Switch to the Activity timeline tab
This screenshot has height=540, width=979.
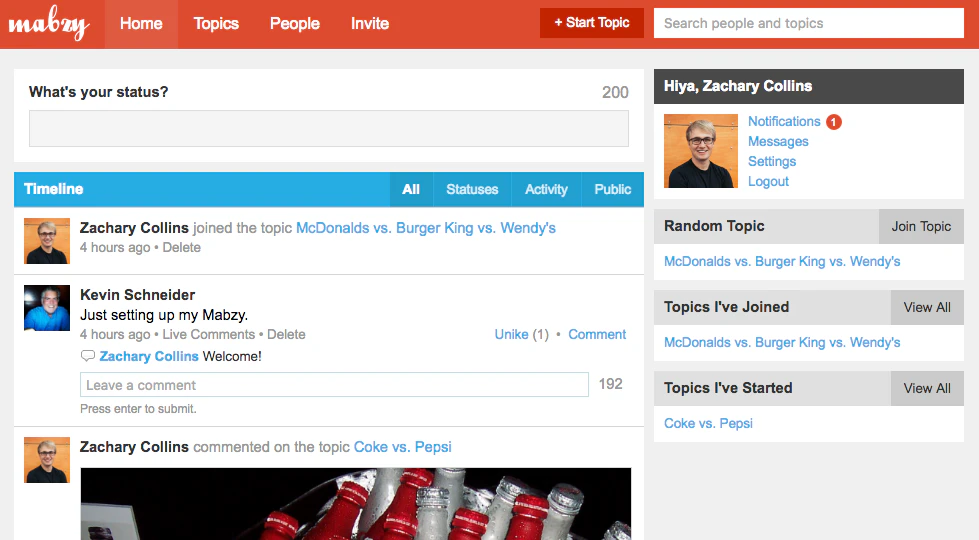tap(546, 189)
